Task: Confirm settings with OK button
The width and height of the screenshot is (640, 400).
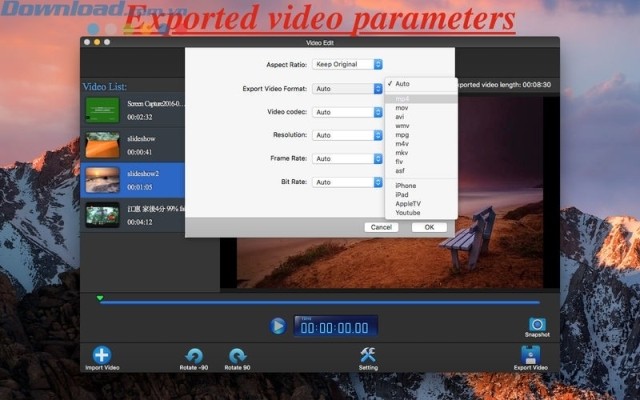Action: tap(429, 227)
